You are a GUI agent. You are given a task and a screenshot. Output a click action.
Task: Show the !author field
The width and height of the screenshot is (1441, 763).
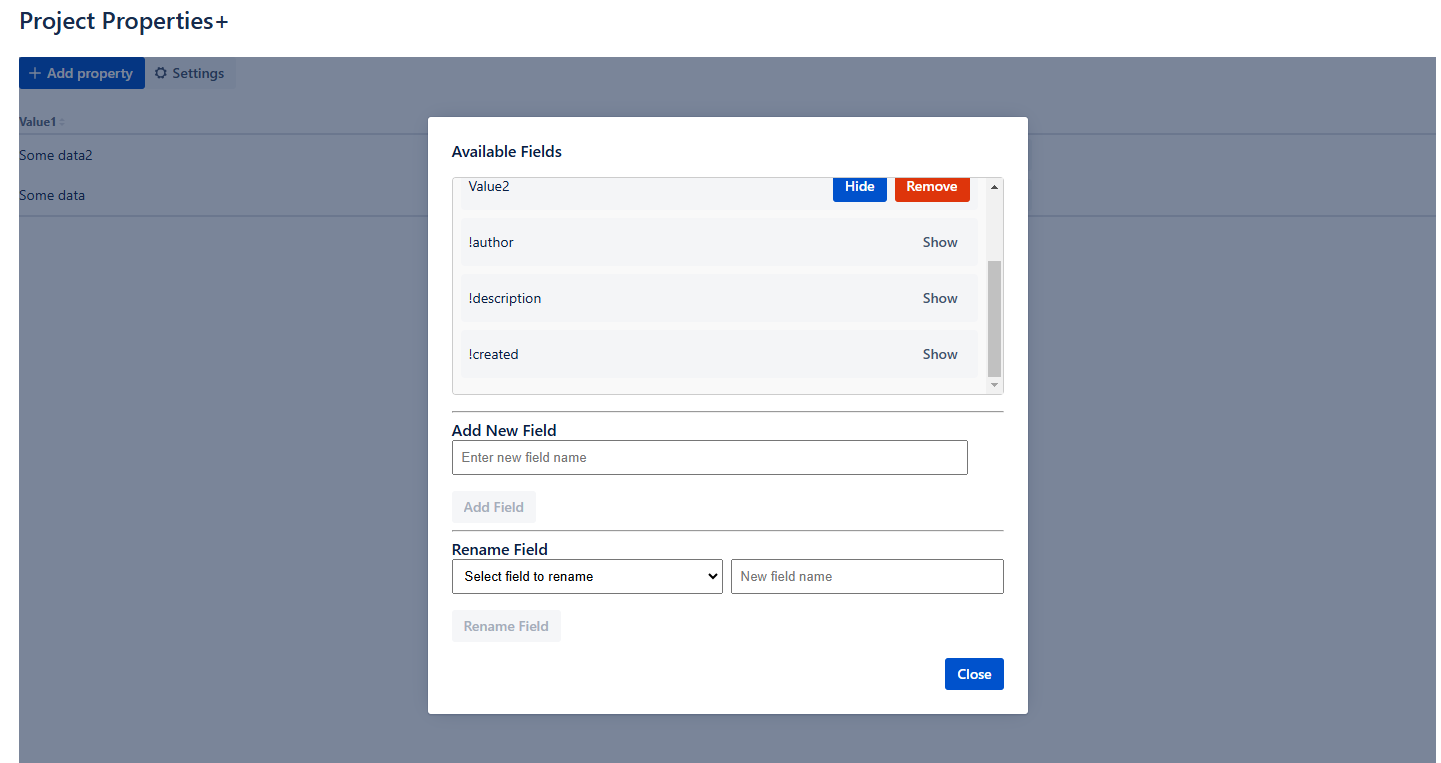(x=939, y=243)
